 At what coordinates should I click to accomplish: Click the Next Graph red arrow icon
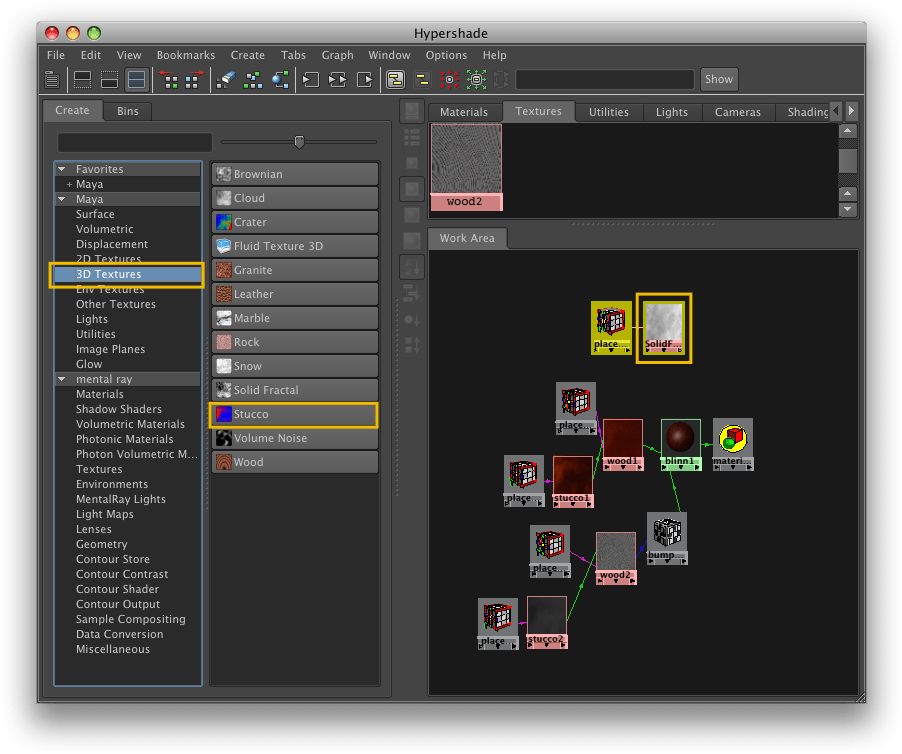(x=194, y=79)
